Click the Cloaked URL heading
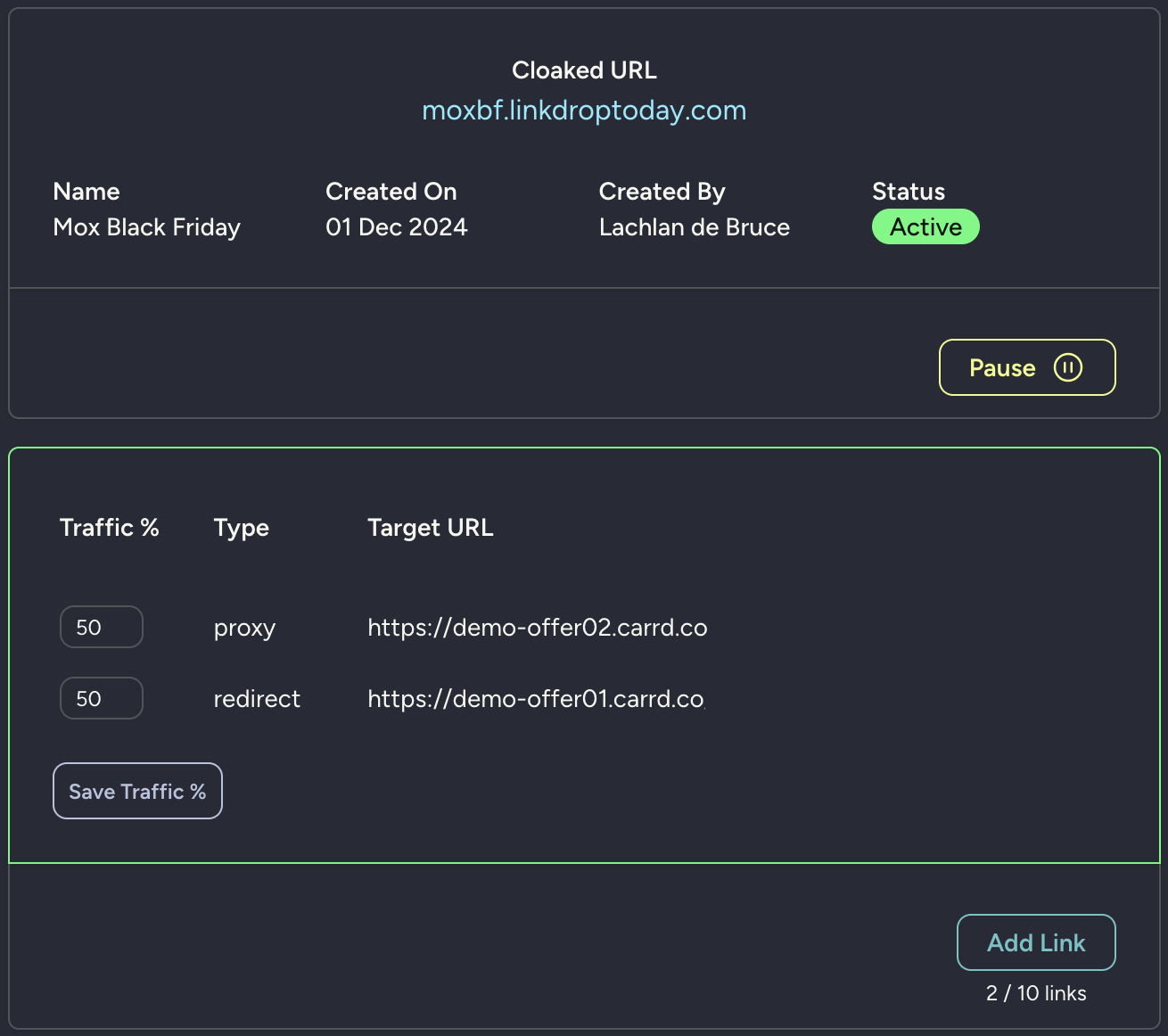 [x=583, y=70]
